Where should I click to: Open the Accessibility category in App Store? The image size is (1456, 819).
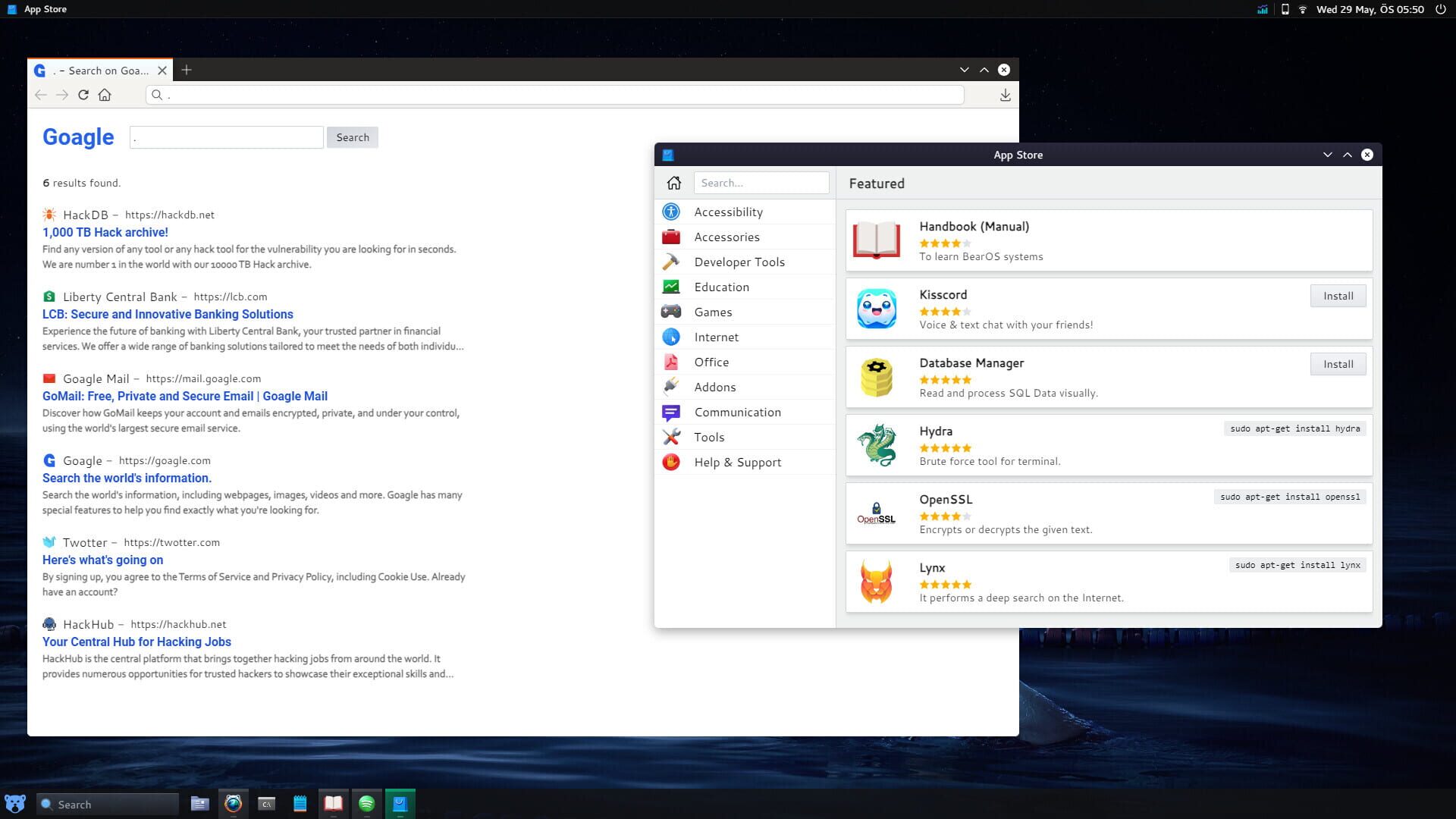(x=728, y=212)
